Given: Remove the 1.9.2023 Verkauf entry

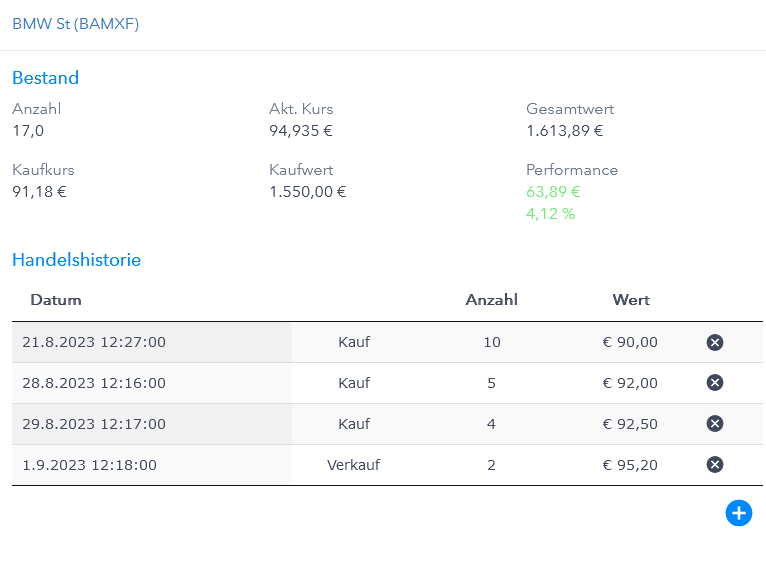Looking at the screenshot, I should [715, 465].
